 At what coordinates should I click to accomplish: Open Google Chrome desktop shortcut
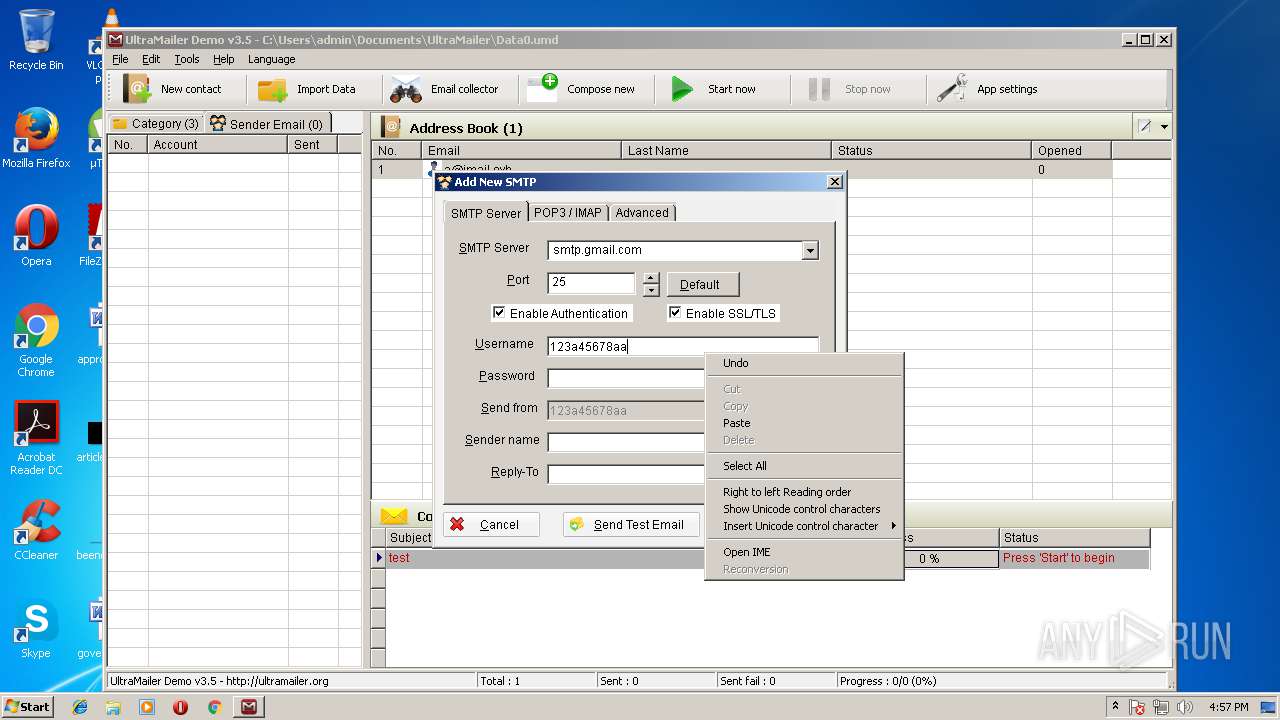(x=36, y=340)
